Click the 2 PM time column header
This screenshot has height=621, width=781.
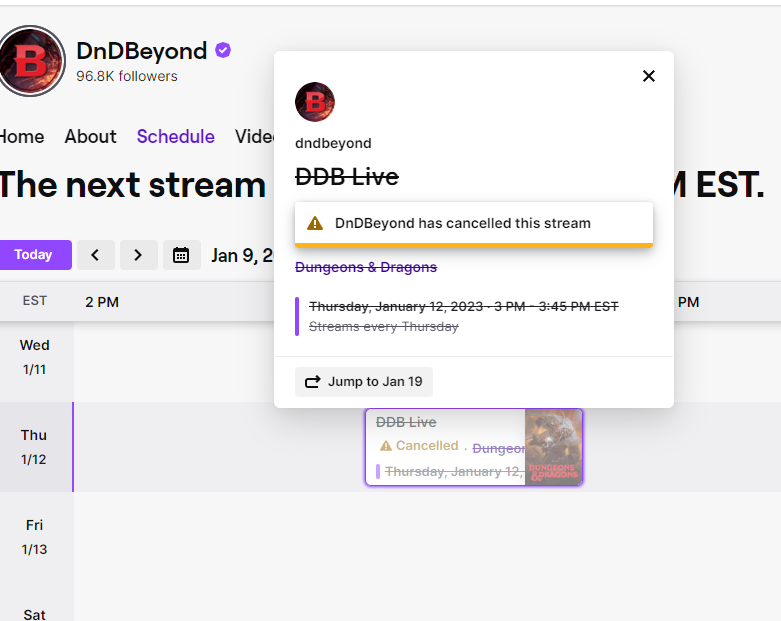[102, 302]
